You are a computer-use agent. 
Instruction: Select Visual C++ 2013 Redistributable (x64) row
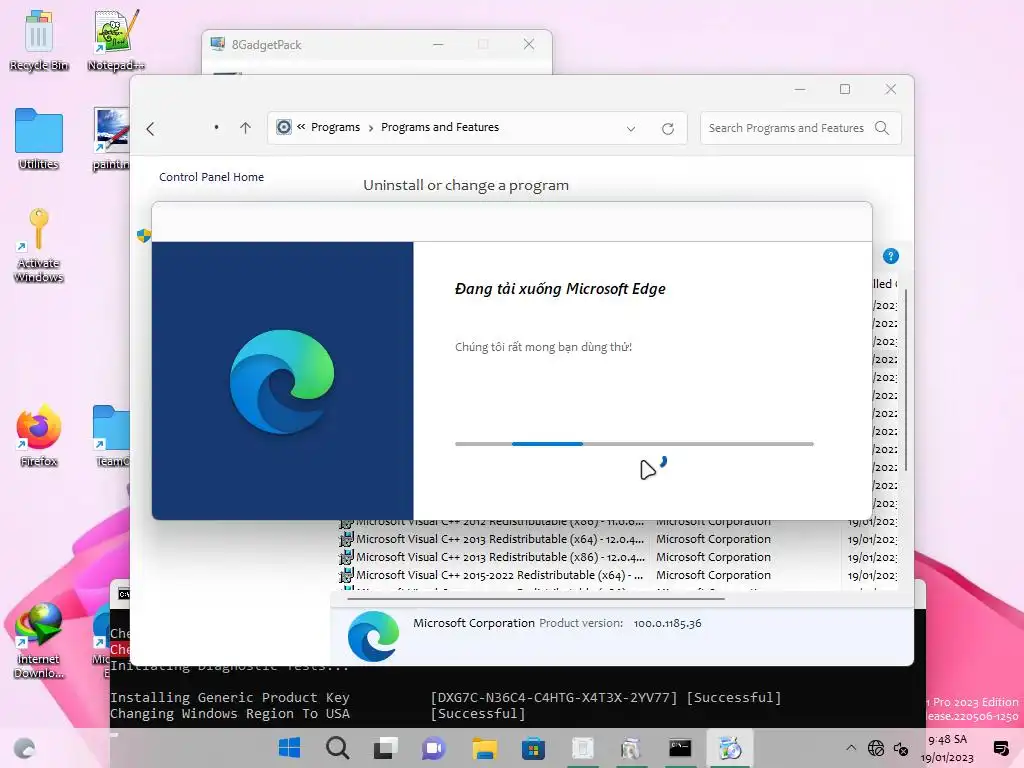coord(620,539)
